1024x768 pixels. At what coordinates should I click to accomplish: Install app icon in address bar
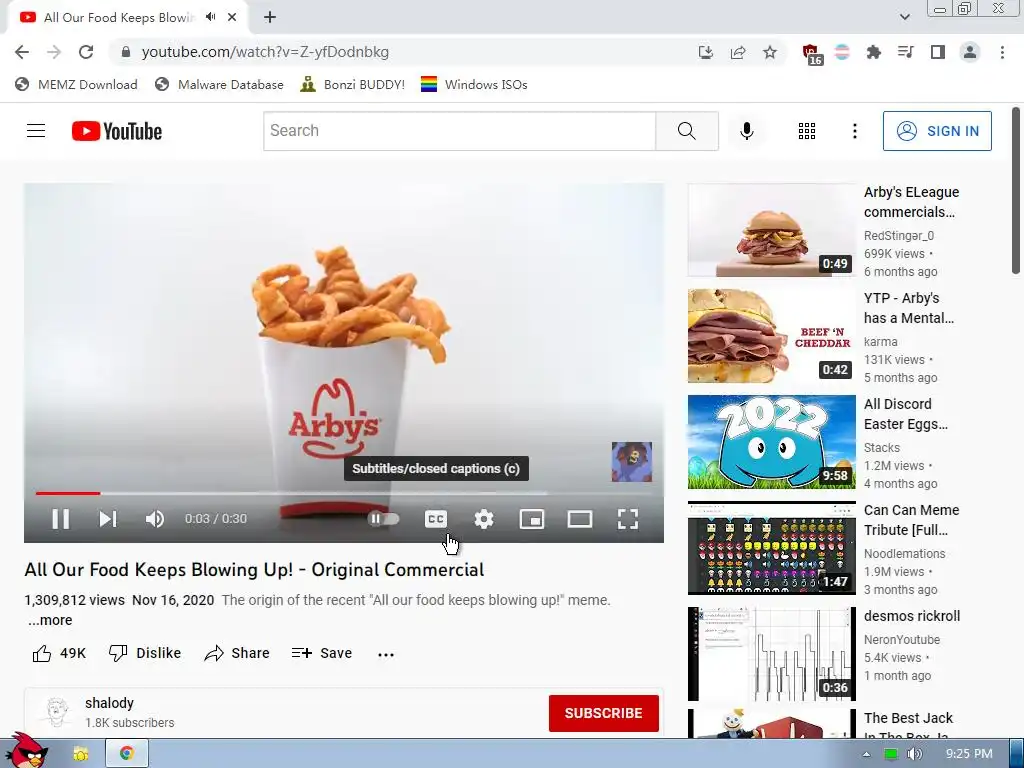click(x=705, y=52)
